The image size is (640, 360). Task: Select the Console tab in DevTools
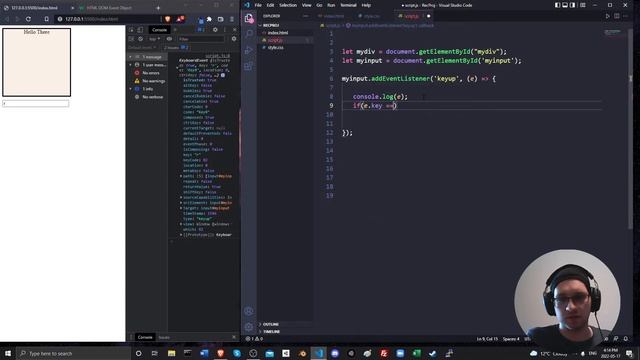click(x=159, y=30)
